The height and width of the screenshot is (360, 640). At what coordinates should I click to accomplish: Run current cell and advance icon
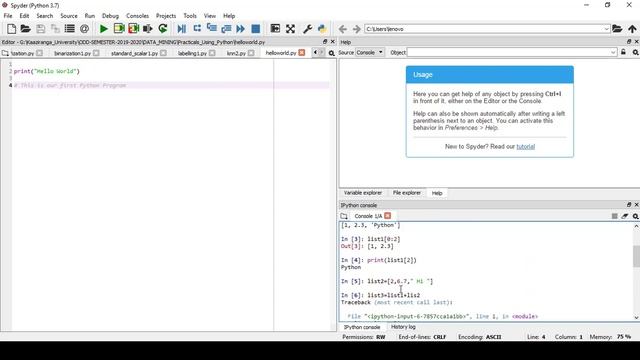(133, 29)
